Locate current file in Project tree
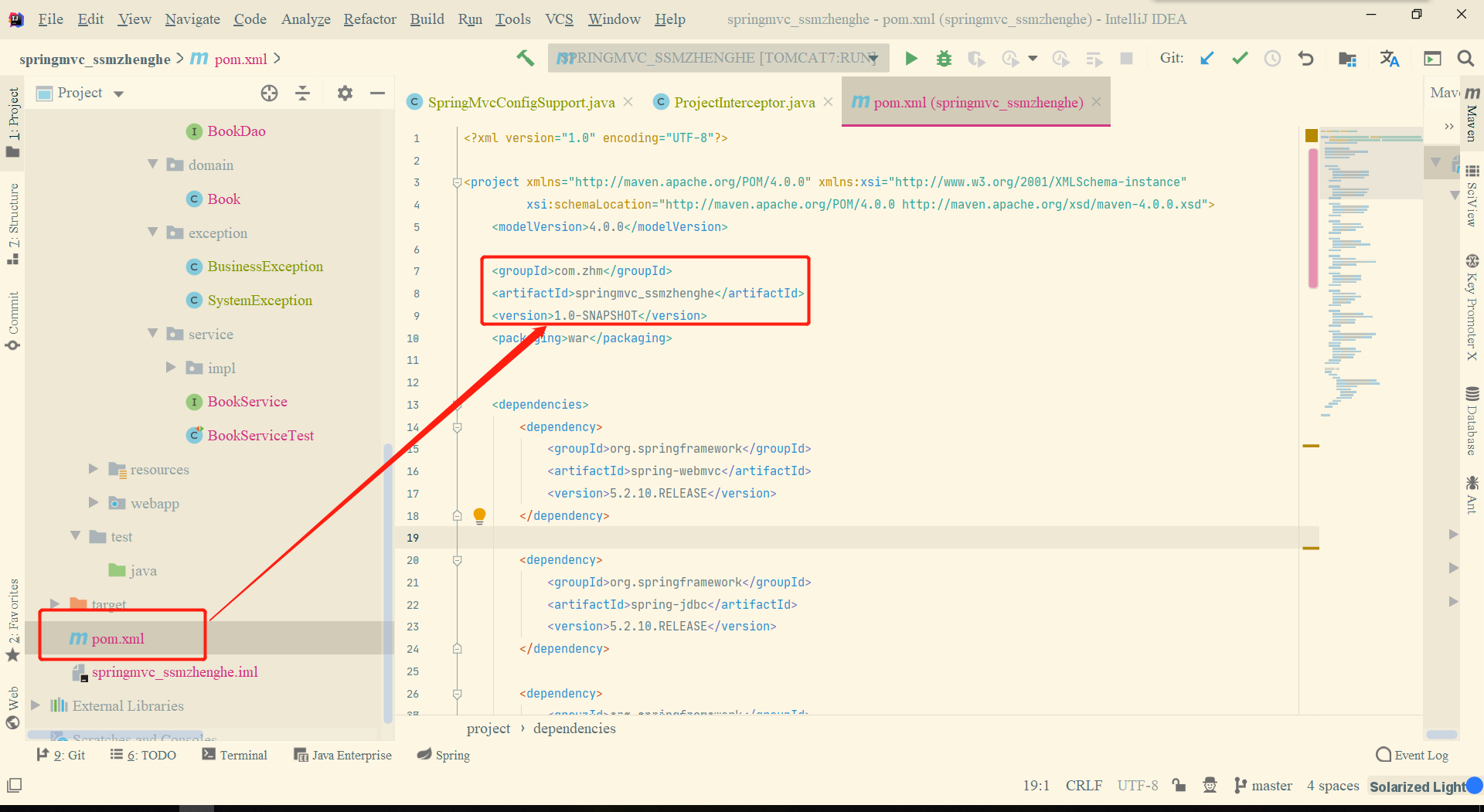Screen dimensions: 1484x812 point(269,93)
